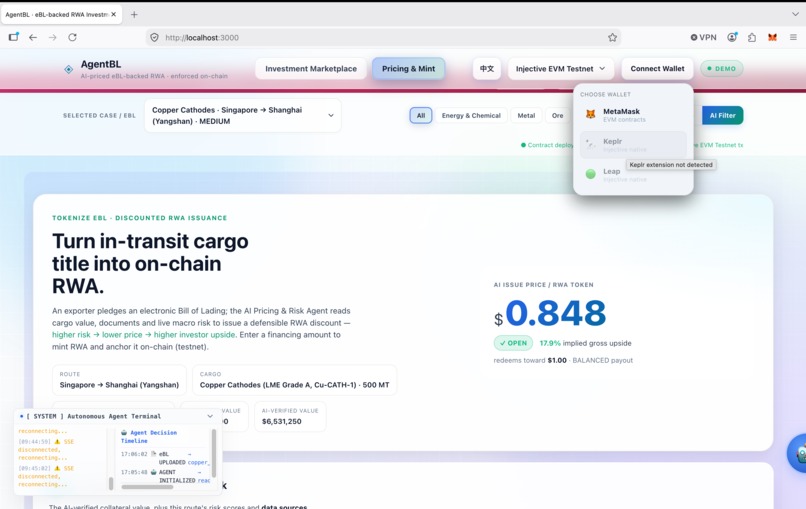The image size is (806, 509).
Task: Click the DEMO status badge
Action: click(x=722, y=68)
